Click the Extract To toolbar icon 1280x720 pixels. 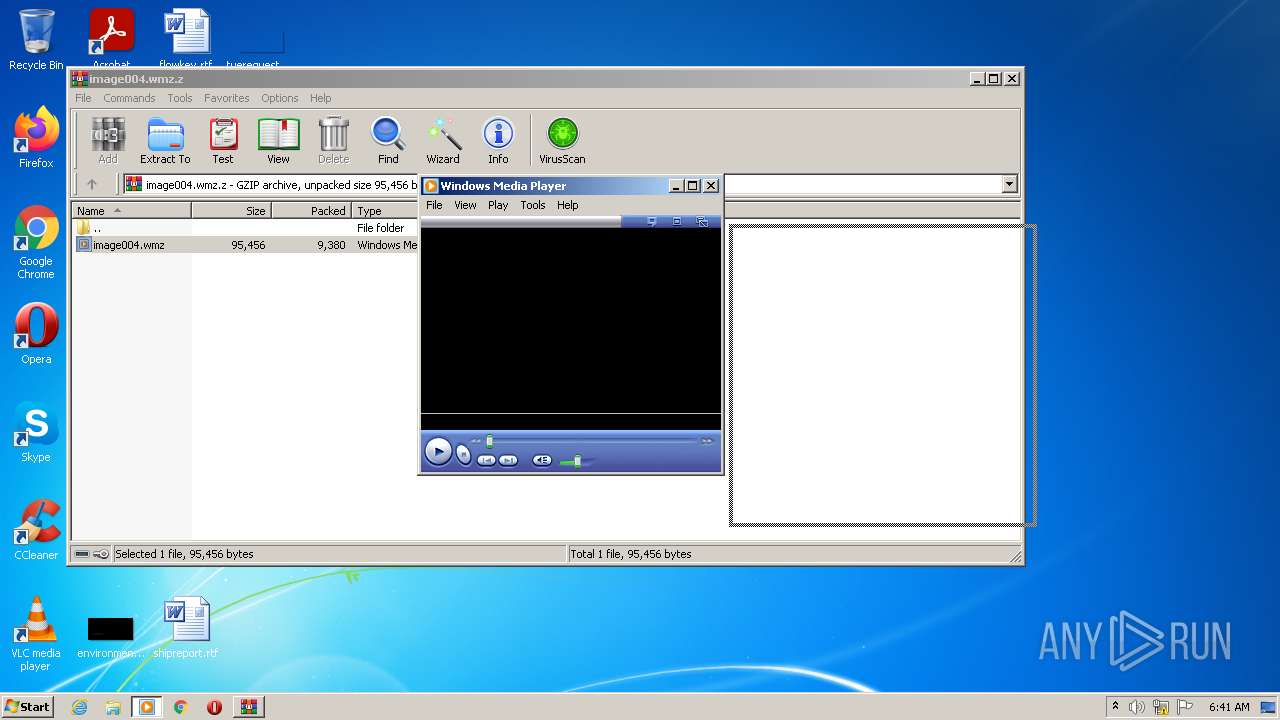coord(165,140)
